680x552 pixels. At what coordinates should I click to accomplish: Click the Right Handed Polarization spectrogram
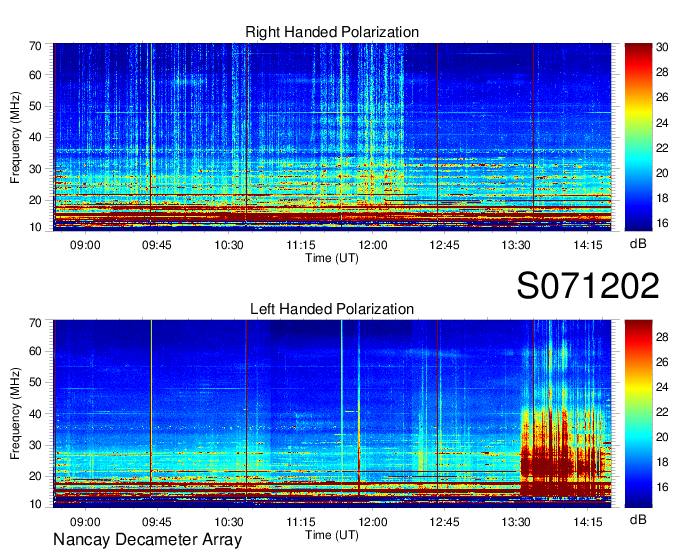point(332,136)
